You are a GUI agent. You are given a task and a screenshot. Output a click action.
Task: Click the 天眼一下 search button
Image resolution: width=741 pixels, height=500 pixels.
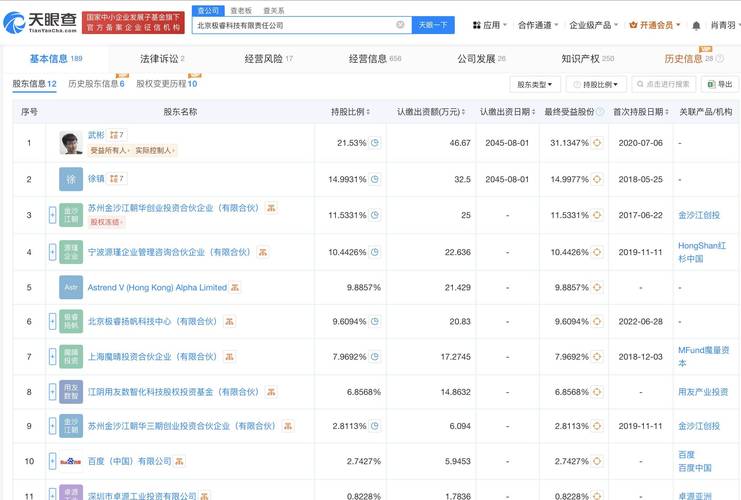(x=433, y=25)
